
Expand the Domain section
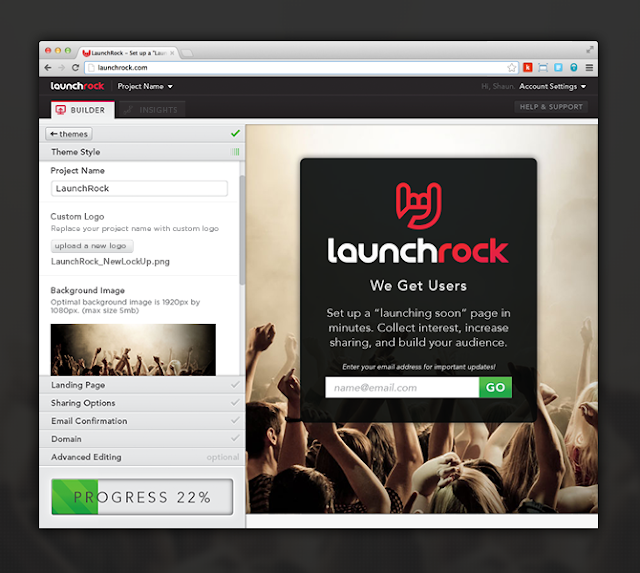(142, 439)
